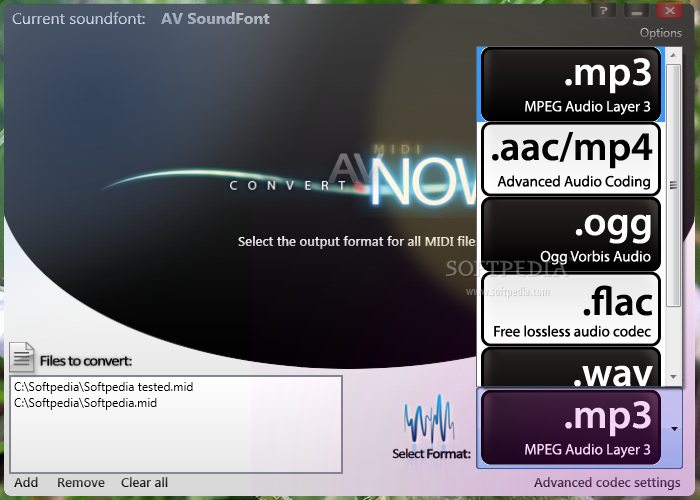This screenshot has width=700, height=500.
Task: Select the .mp3 MPEG Audio Layer 3 list option
Action: coord(571,84)
